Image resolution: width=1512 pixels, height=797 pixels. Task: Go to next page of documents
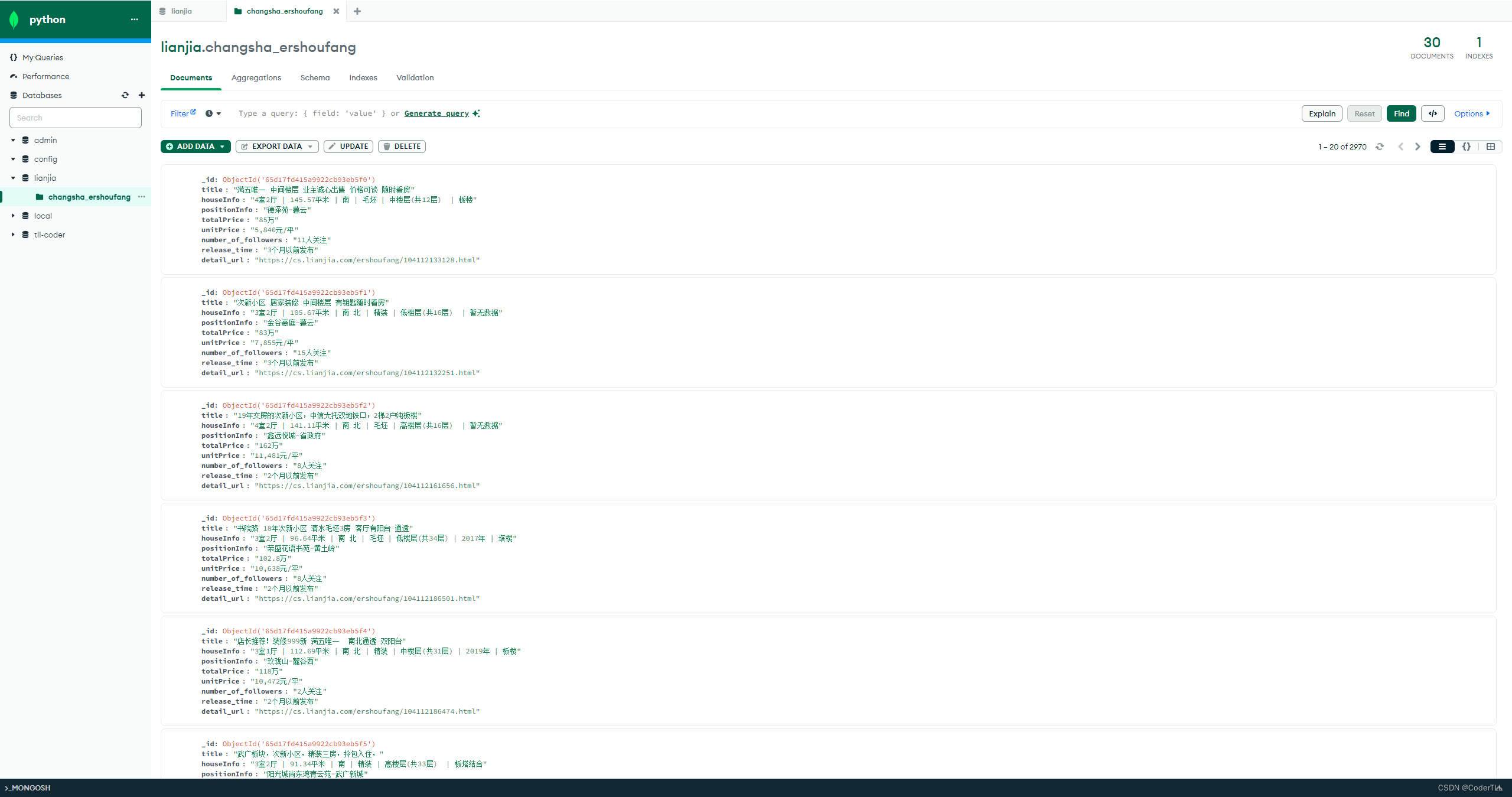[x=1417, y=147]
